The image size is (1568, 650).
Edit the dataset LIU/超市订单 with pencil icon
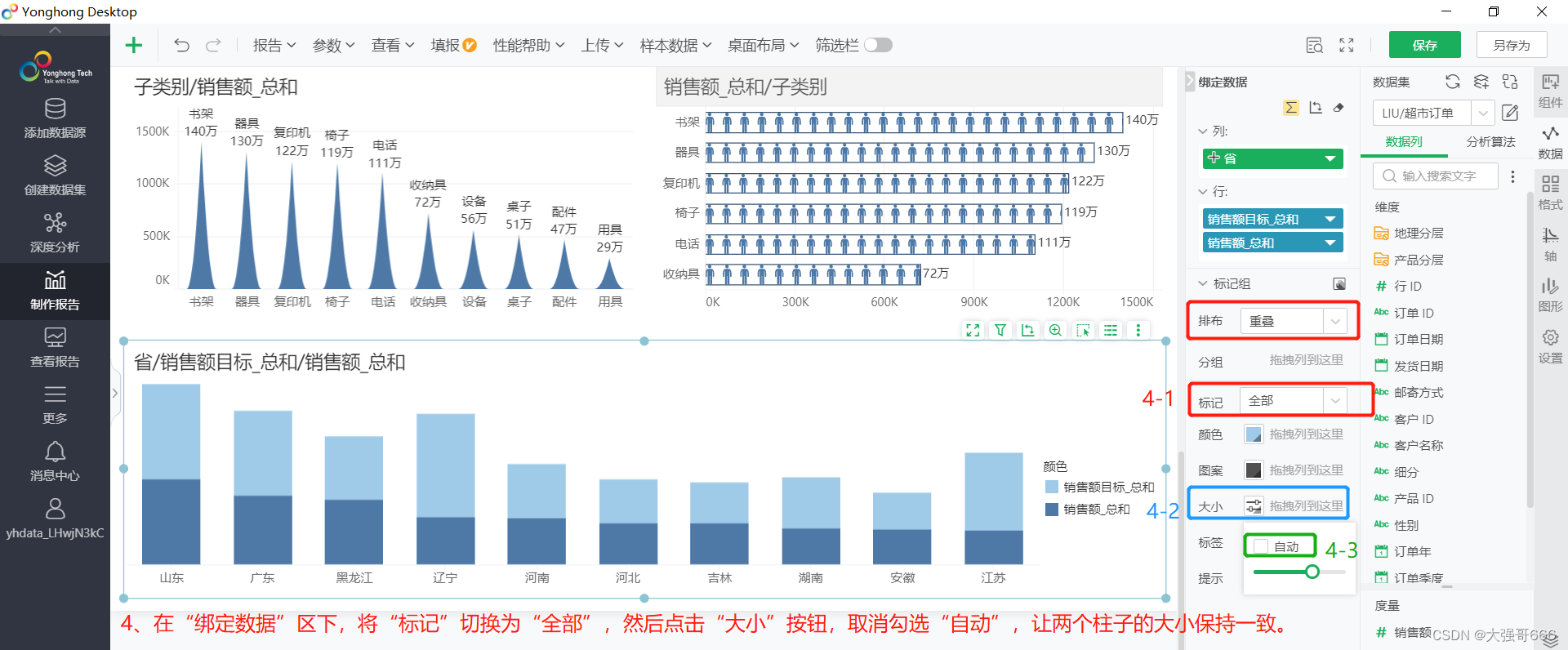pyautogui.click(x=1510, y=113)
